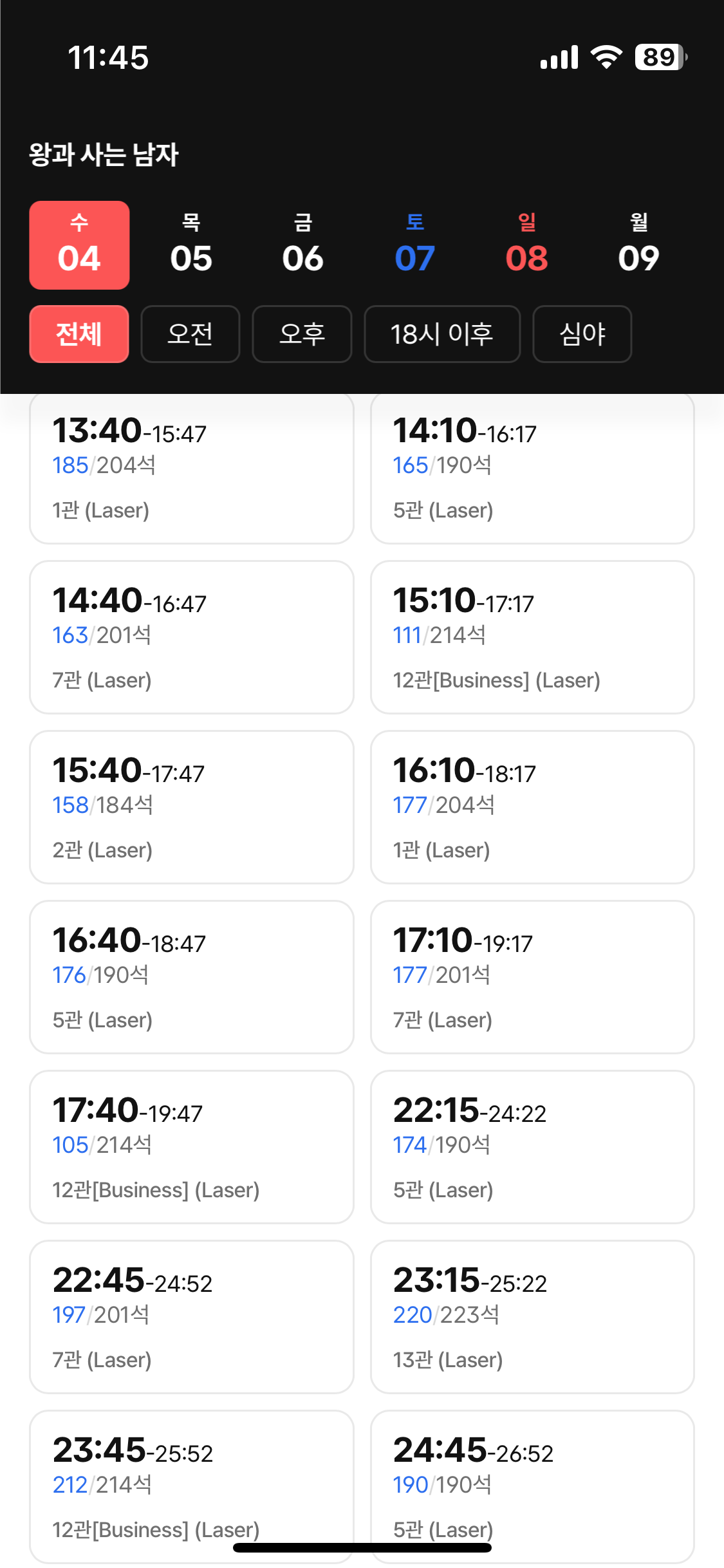Screen dimensions: 724x1568
Task: Switch to Thursday 05 date
Action: 191,245
